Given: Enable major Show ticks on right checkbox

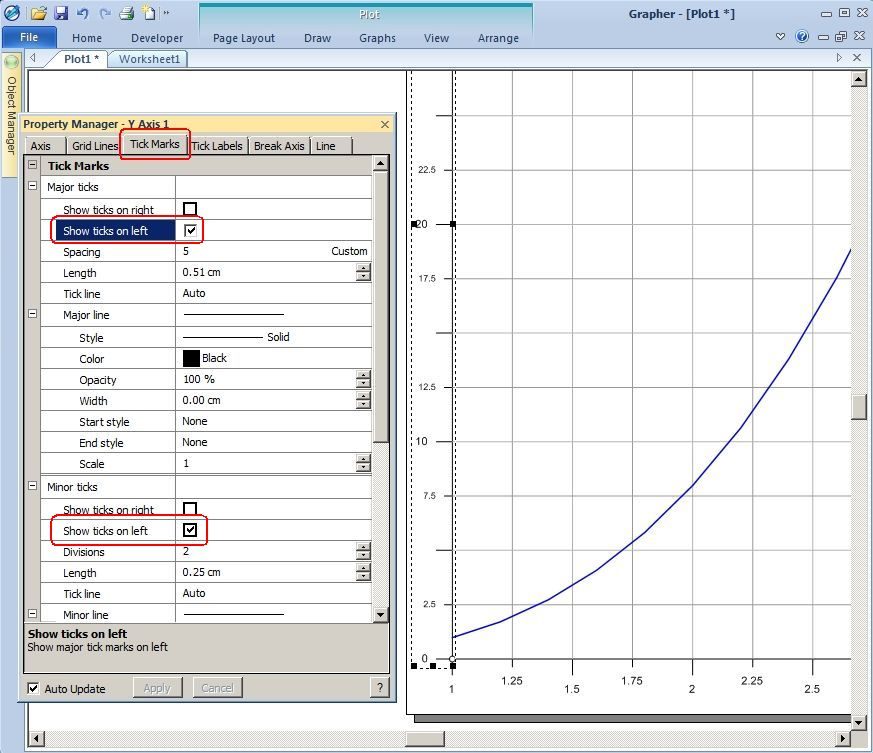Looking at the screenshot, I should pos(190,209).
